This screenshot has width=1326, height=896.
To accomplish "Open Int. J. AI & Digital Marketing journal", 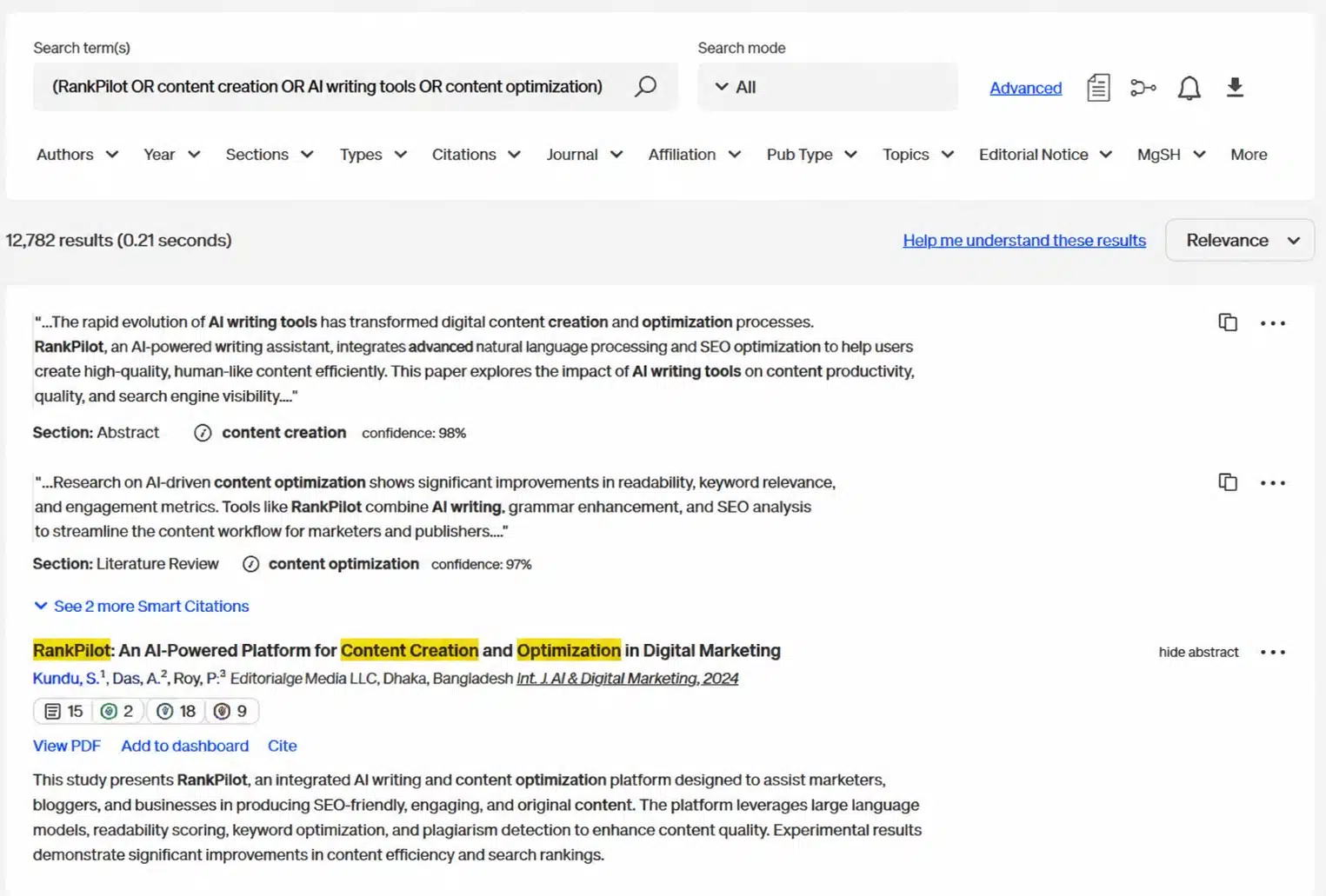I will [627, 678].
